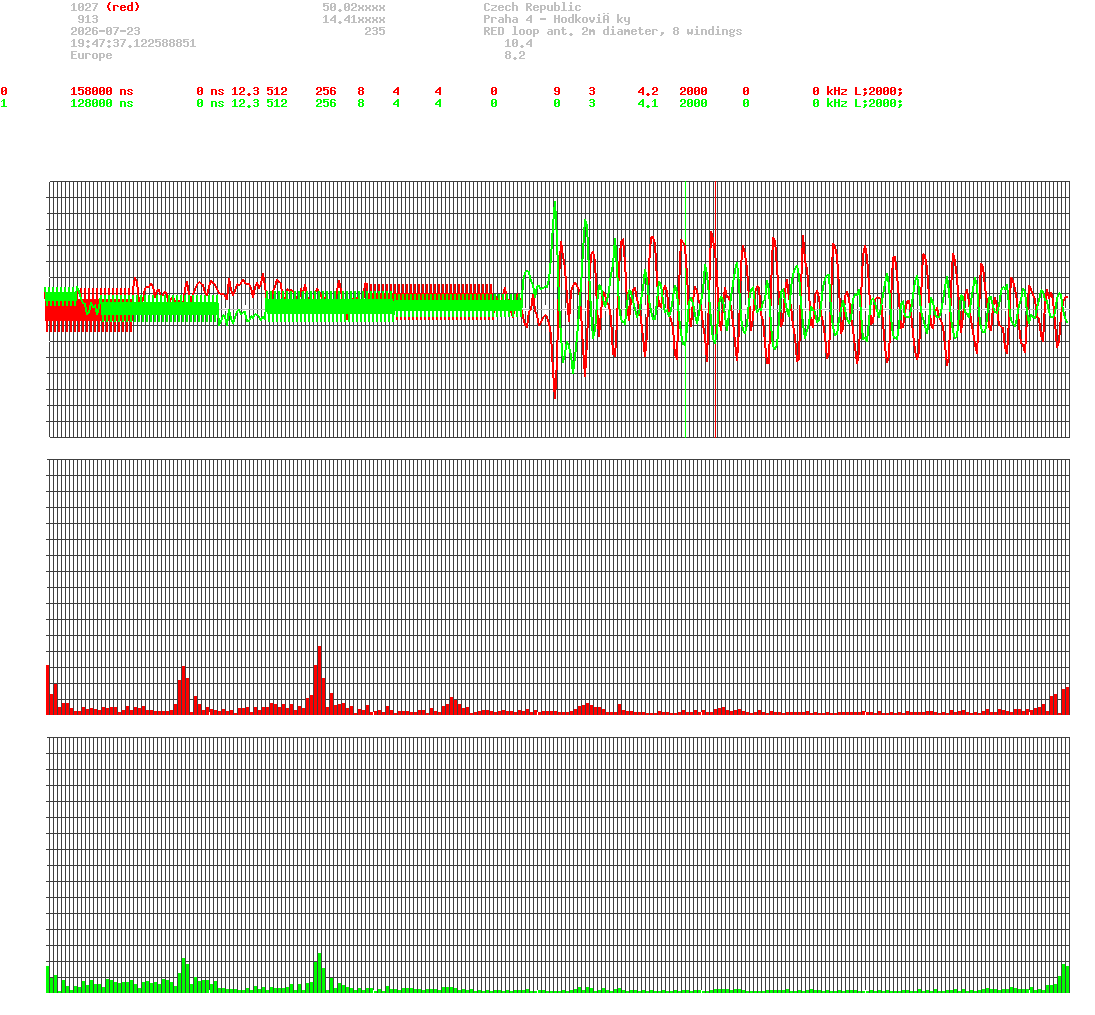Click red row value "256"
Viewport: 1095px width, 1015px height.
coord(325,92)
